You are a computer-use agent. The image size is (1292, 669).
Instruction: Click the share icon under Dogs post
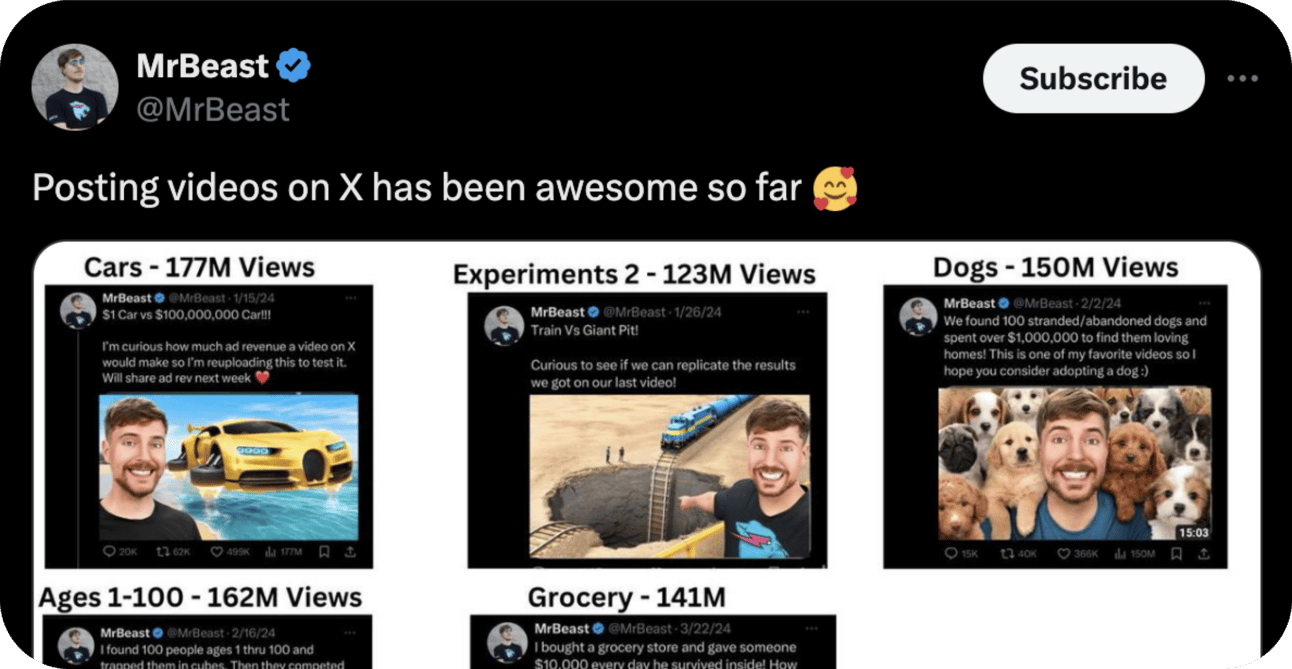click(1203, 553)
